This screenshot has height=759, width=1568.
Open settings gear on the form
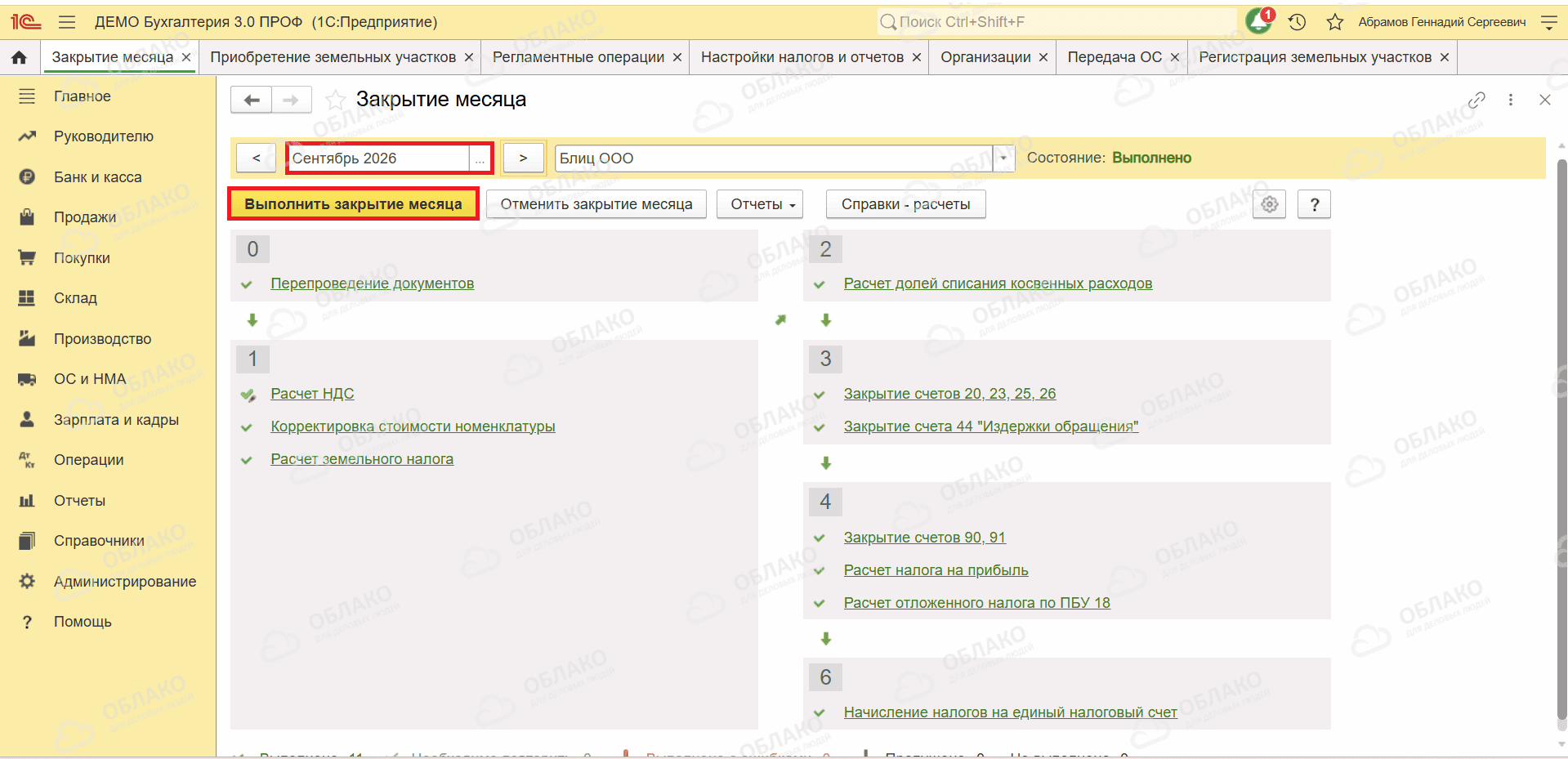click(1270, 204)
